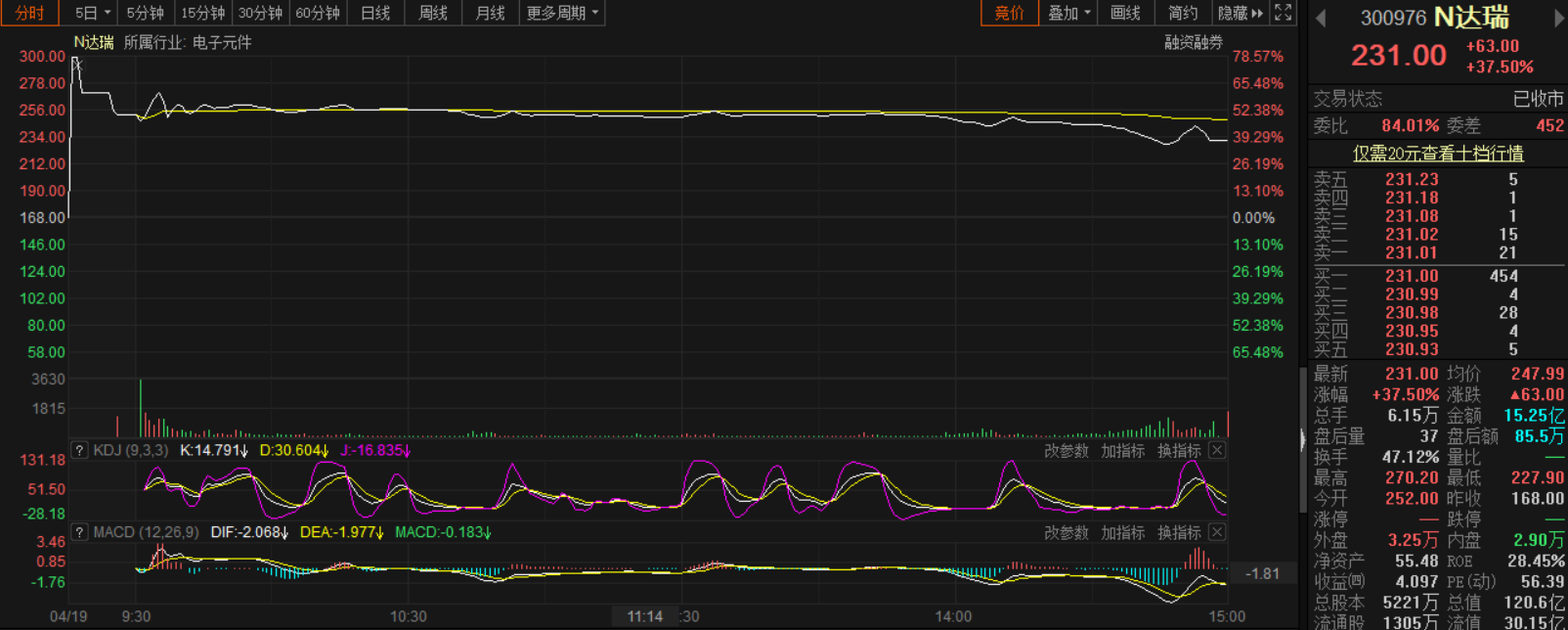Viewport: 1568px width, 630px height.
Task: Toggle 画线 drawing mode
Action: (x=1125, y=13)
